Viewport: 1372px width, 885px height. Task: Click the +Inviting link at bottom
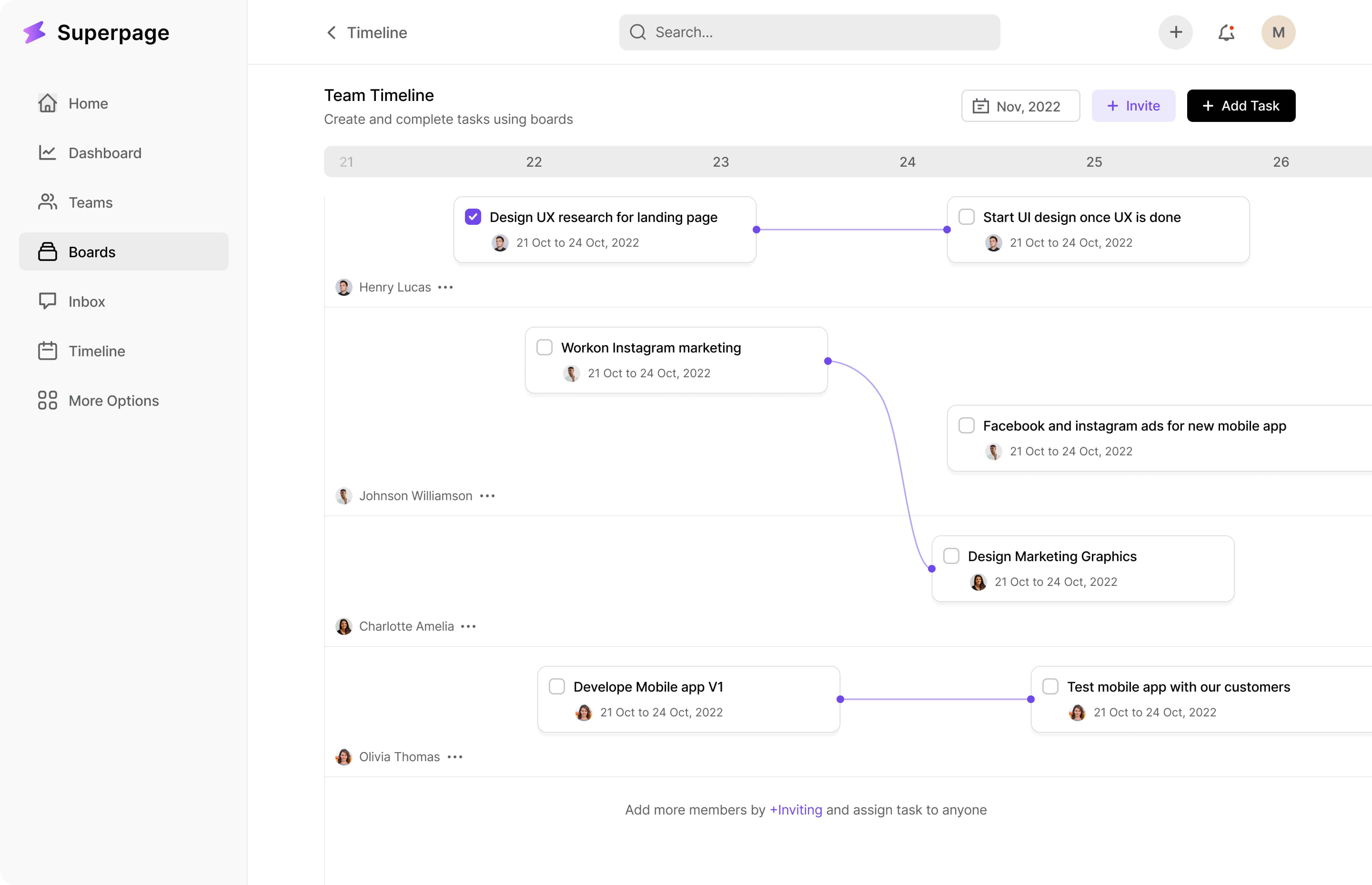tap(796, 810)
